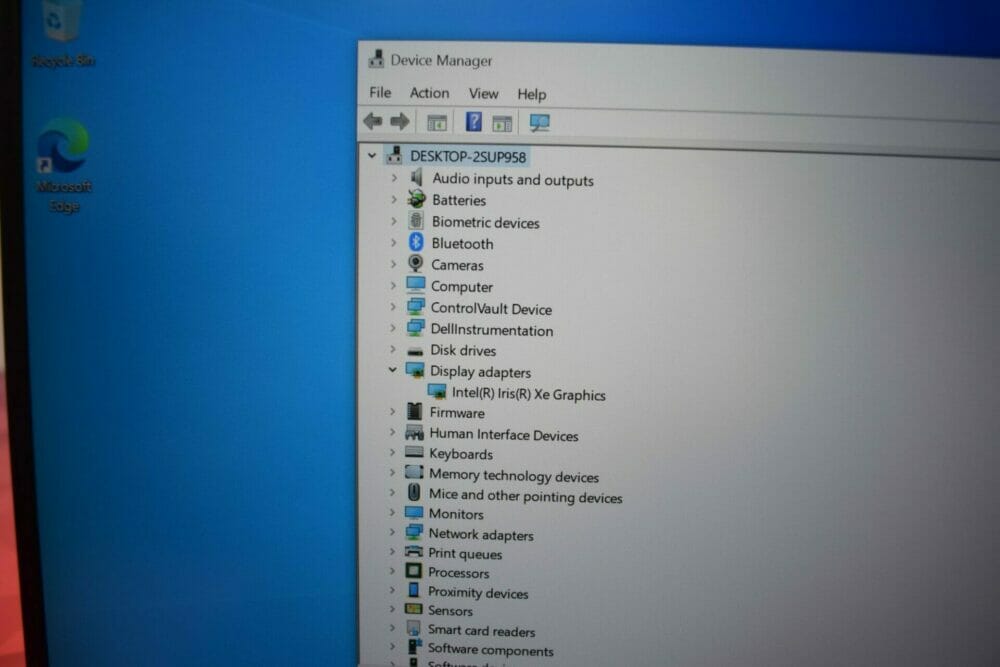Image resolution: width=1000 pixels, height=667 pixels.
Task: Expand the Monitors category arrow
Action: pyautogui.click(x=392, y=512)
